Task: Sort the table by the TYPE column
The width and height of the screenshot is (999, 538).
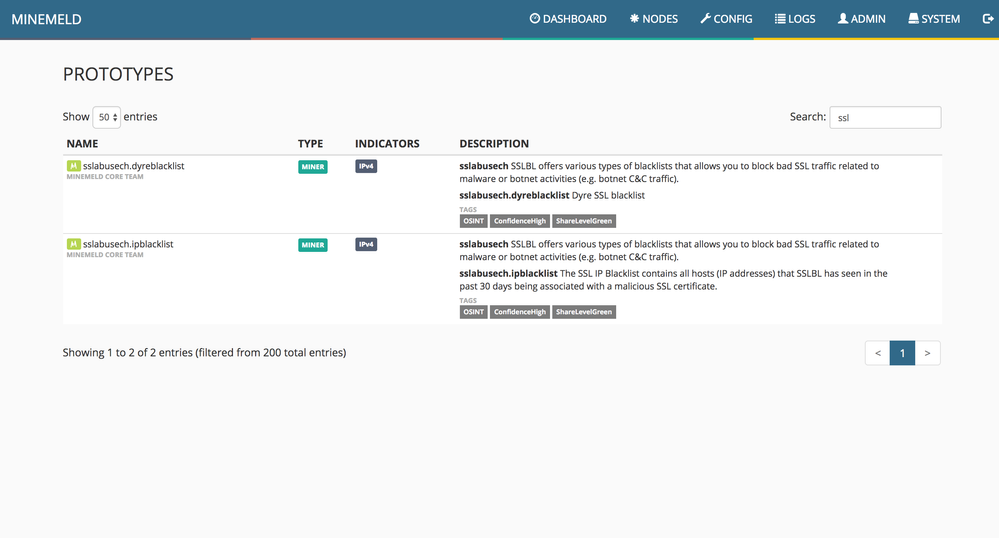Action: coord(310,144)
